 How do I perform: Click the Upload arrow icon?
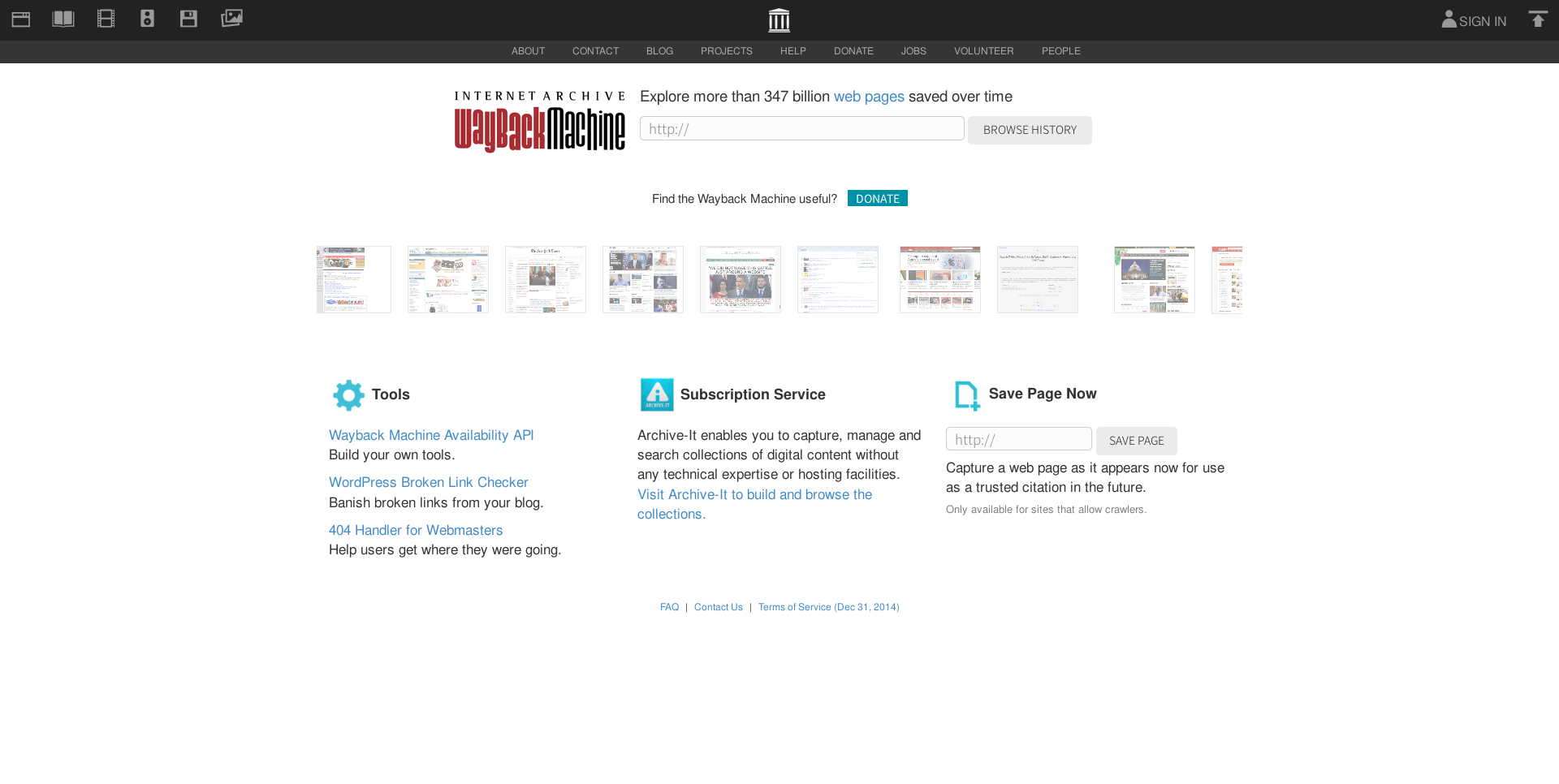tap(1538, 19)
